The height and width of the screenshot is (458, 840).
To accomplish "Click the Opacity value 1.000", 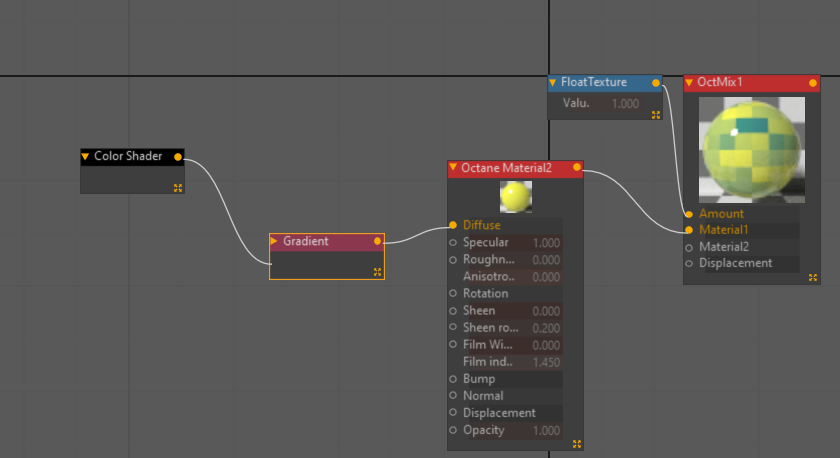I will pos(546,430).
